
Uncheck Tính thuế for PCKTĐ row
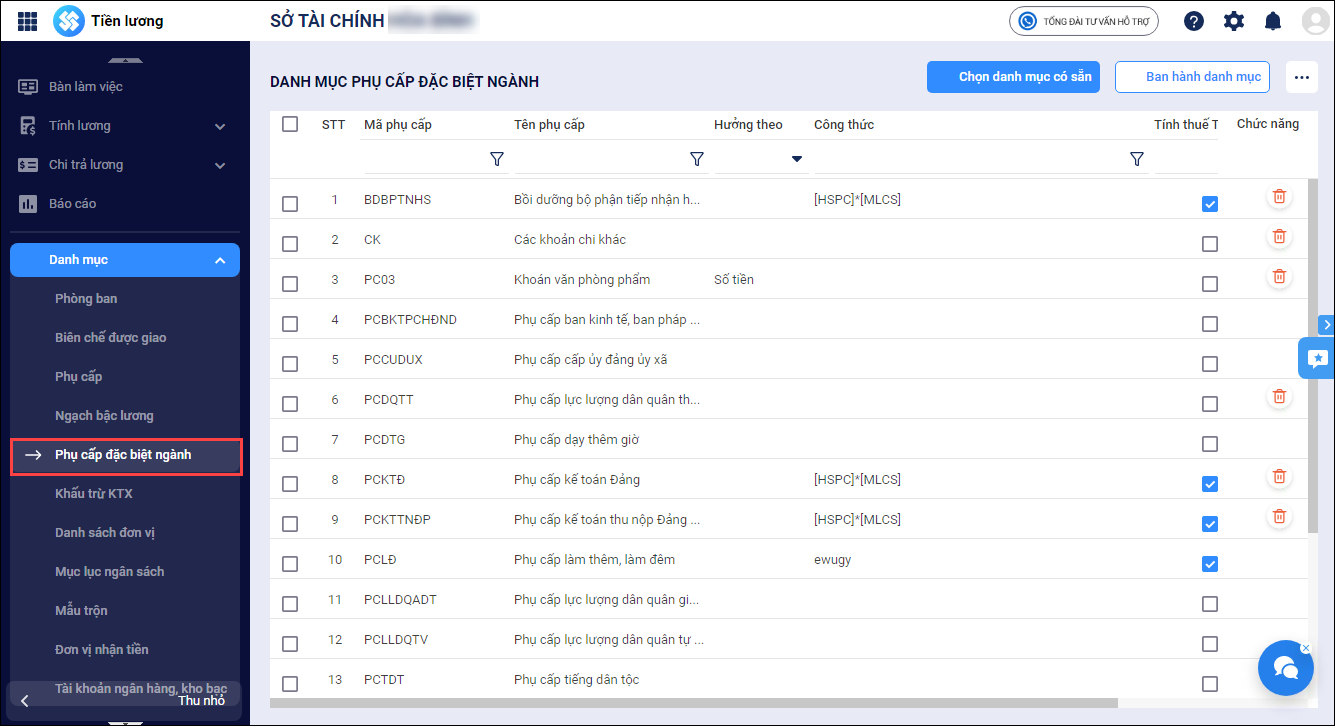(x=1210, y=484)
